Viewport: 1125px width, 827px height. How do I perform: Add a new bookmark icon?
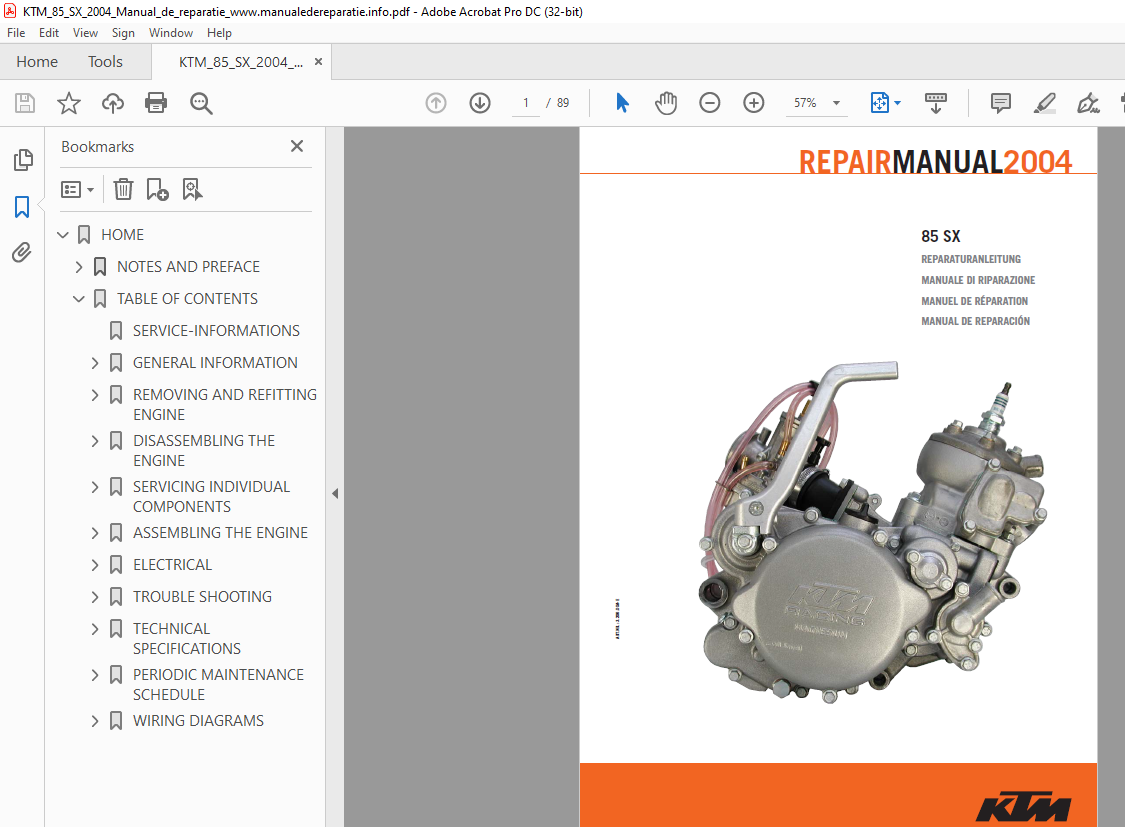click(157, 189)
